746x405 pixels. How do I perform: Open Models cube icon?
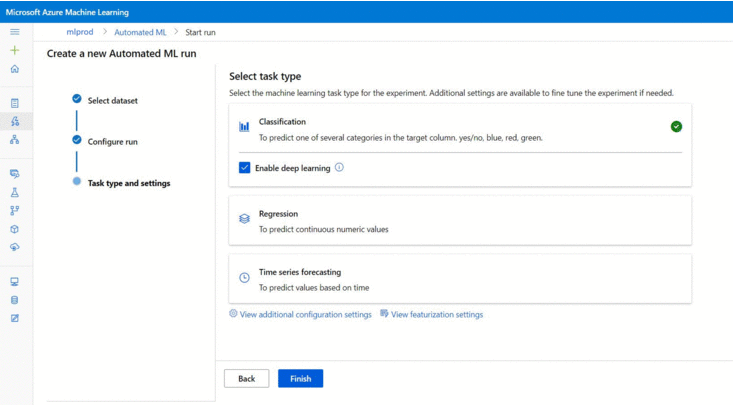(15, 229)
